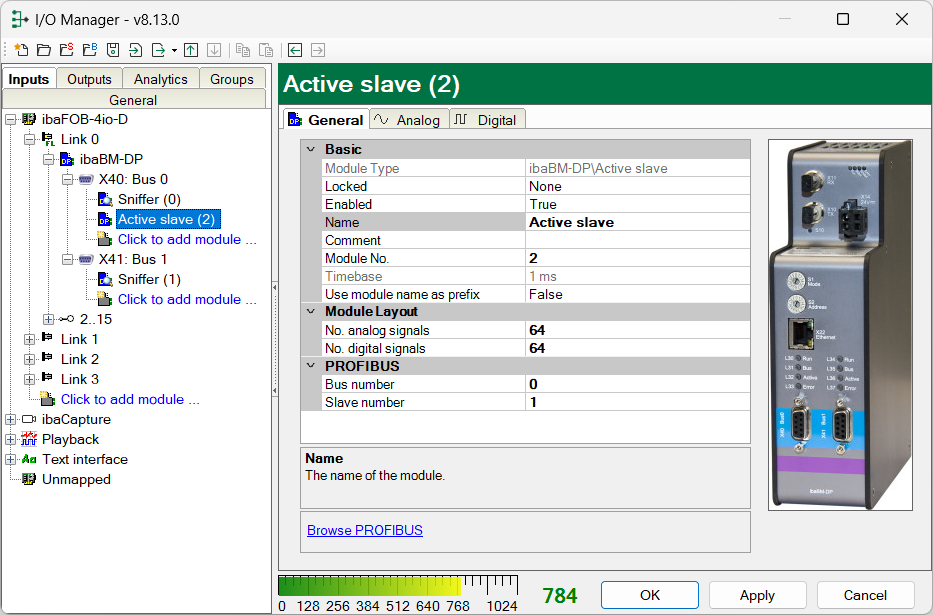Open the Export dropdown arrow
Image resolution: width=933 pixels, height=615 pixels.
tap(174, 51)
